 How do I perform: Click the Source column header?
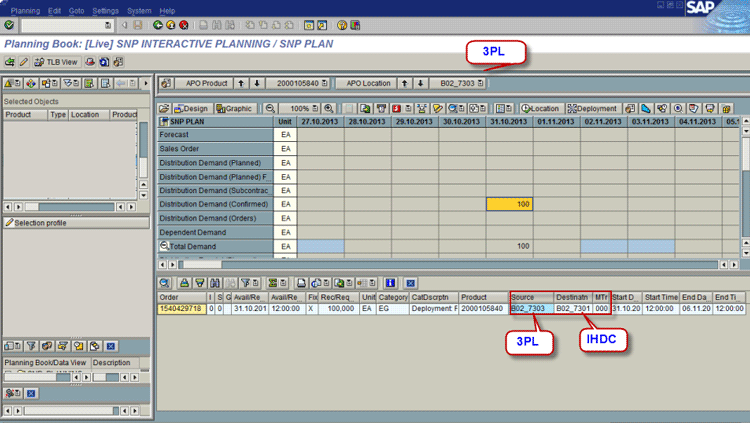(531, 297)
